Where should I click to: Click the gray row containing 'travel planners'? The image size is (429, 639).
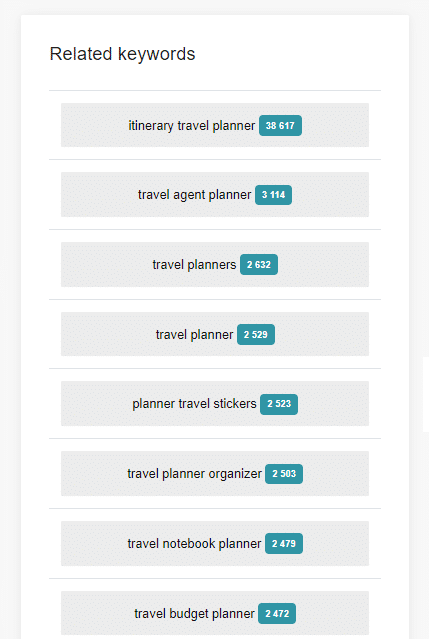[215, 264]
